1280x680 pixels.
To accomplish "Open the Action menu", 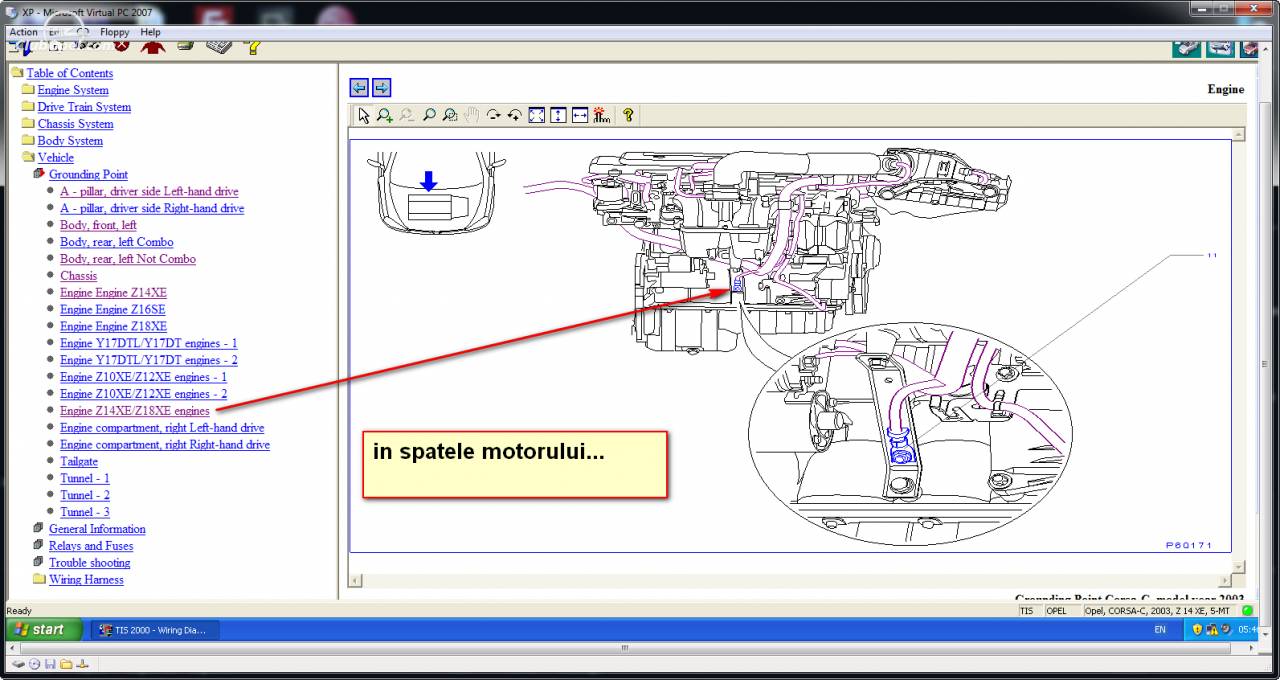I will [23, 32].
